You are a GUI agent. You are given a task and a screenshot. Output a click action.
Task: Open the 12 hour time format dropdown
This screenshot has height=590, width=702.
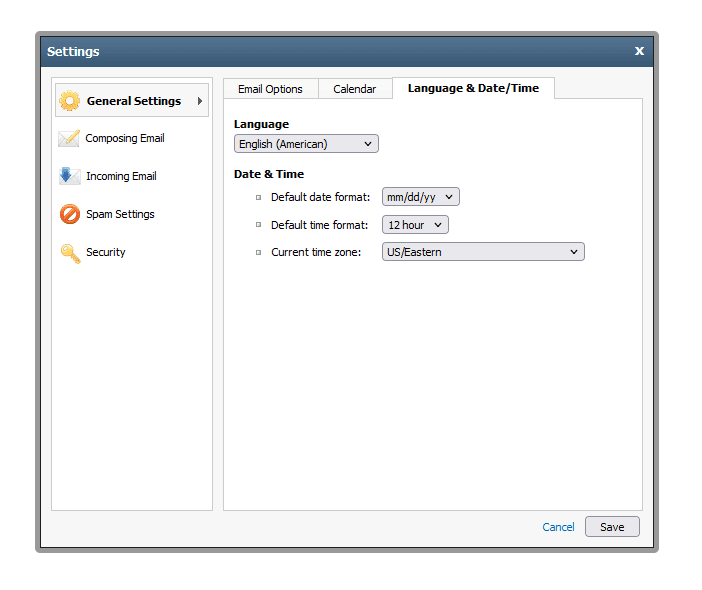pyautogui.click(x=415, y=225)
